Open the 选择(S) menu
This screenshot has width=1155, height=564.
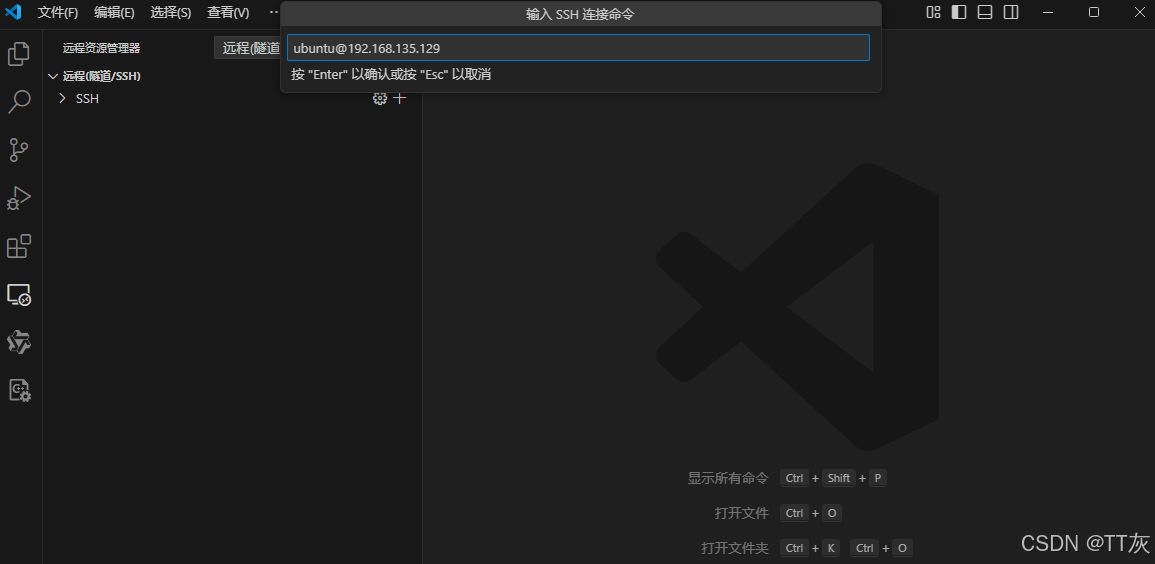171,13
